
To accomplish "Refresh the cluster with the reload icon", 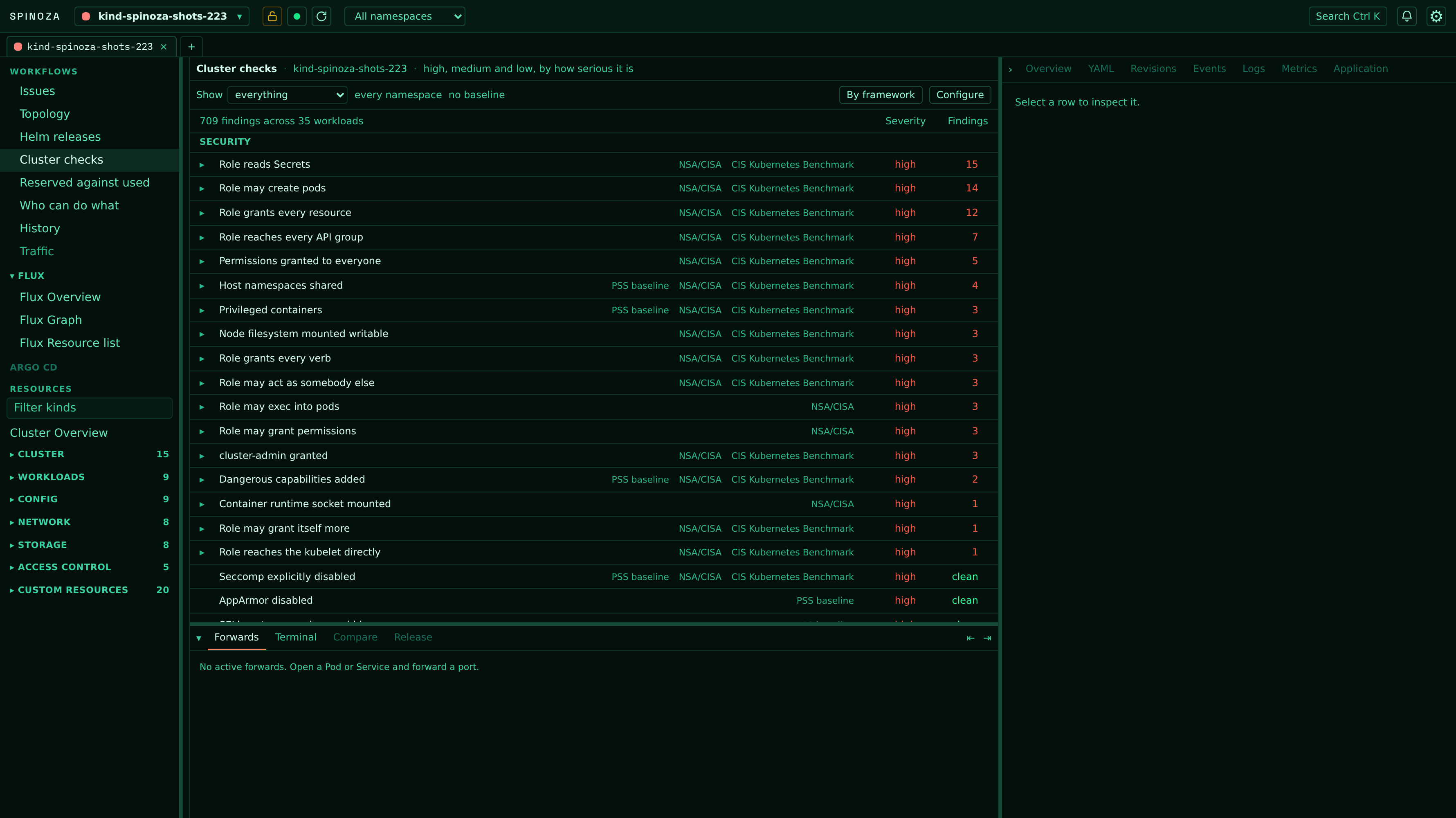I will (321, 16).
